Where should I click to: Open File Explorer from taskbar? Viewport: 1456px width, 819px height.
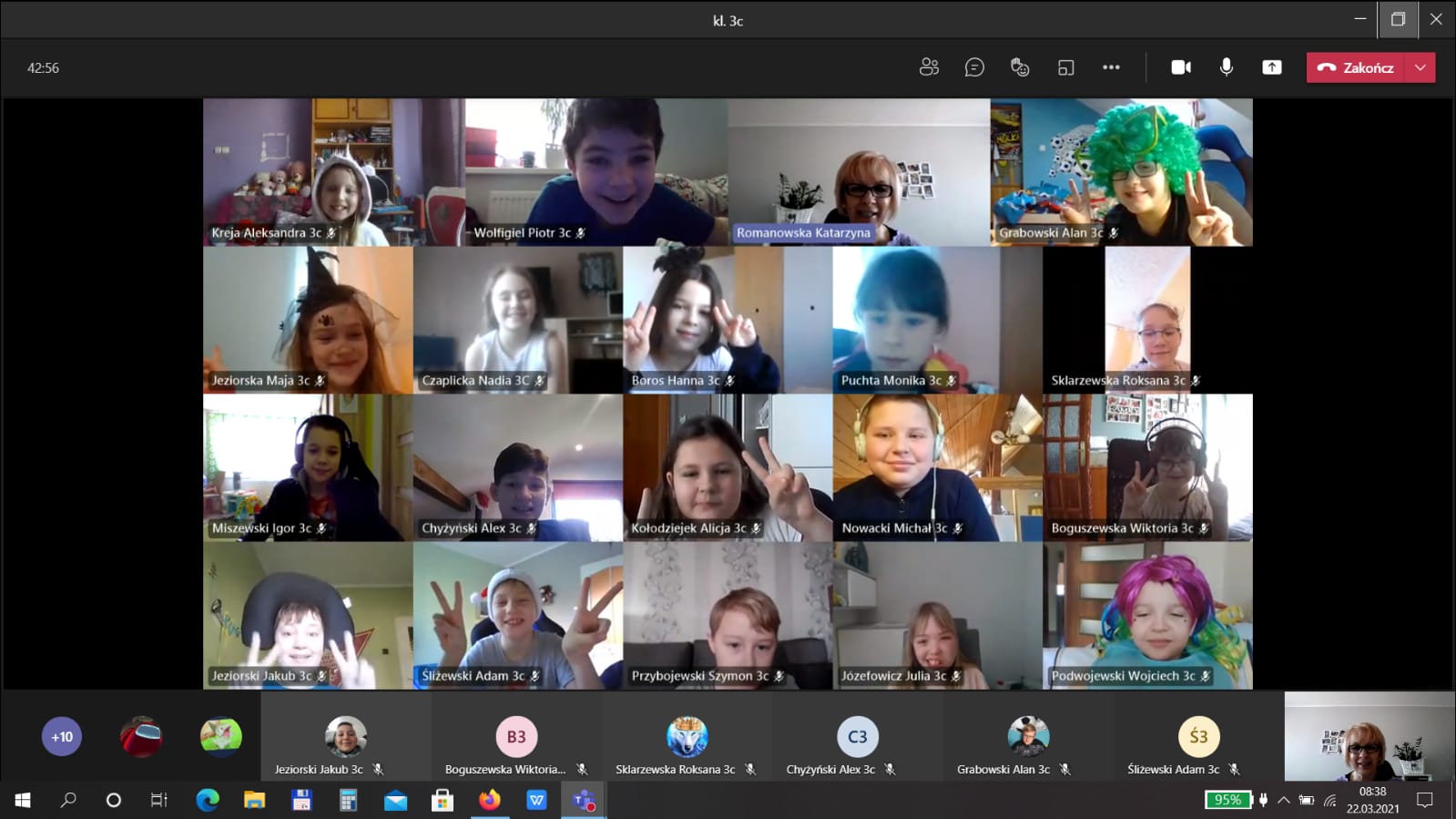click(x=254, y=800)
